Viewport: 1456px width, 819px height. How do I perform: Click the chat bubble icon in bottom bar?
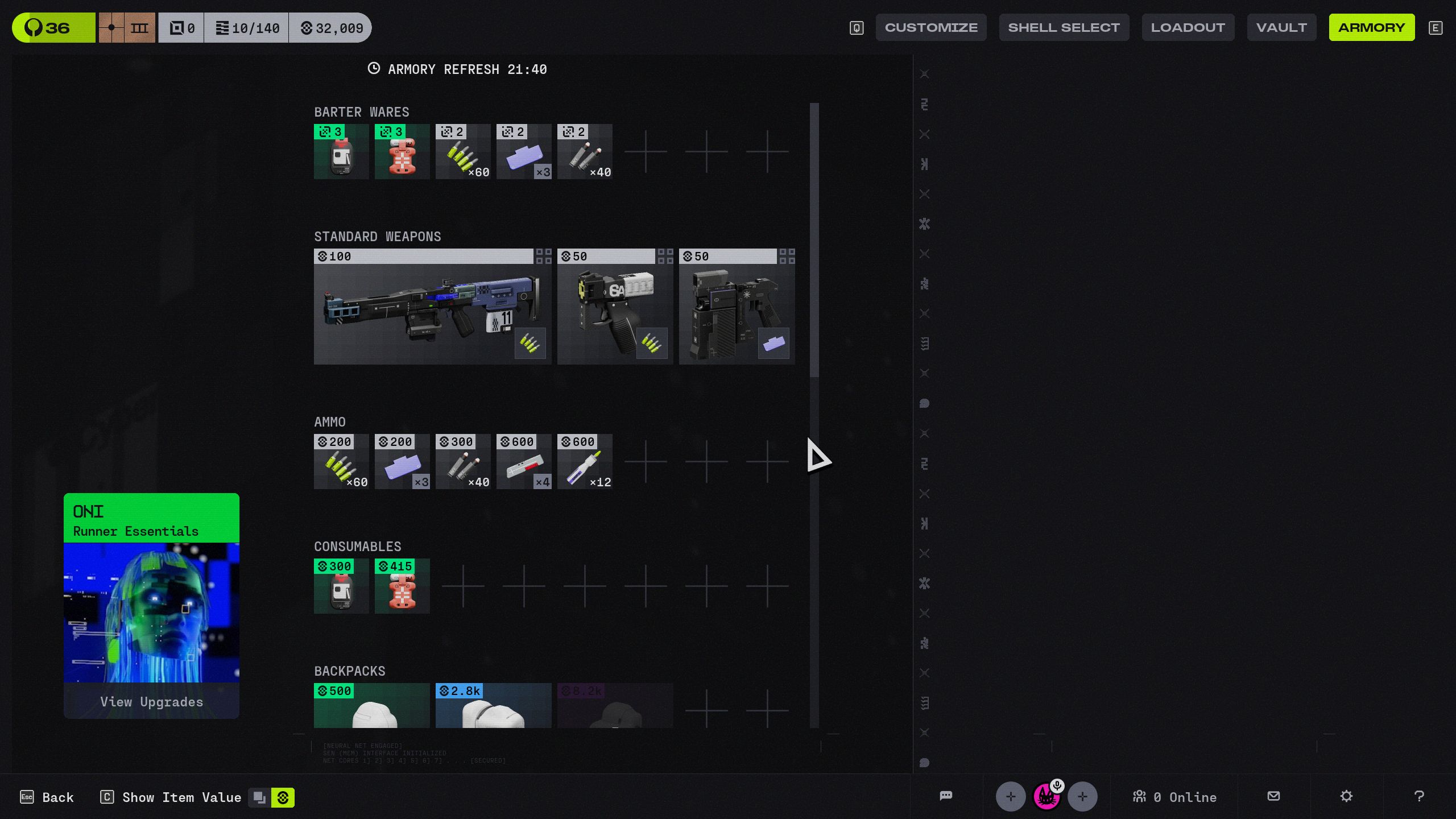[x=946, y=796]
